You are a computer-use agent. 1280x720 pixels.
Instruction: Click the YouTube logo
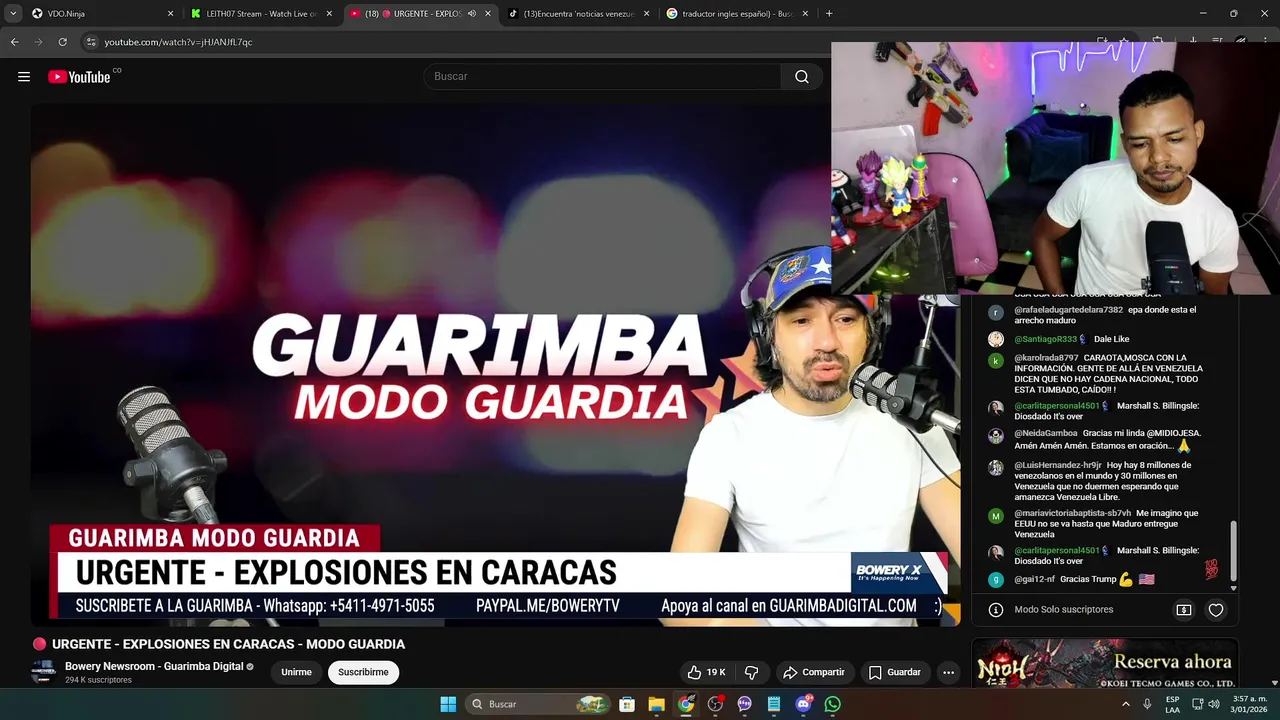(79, 77)
